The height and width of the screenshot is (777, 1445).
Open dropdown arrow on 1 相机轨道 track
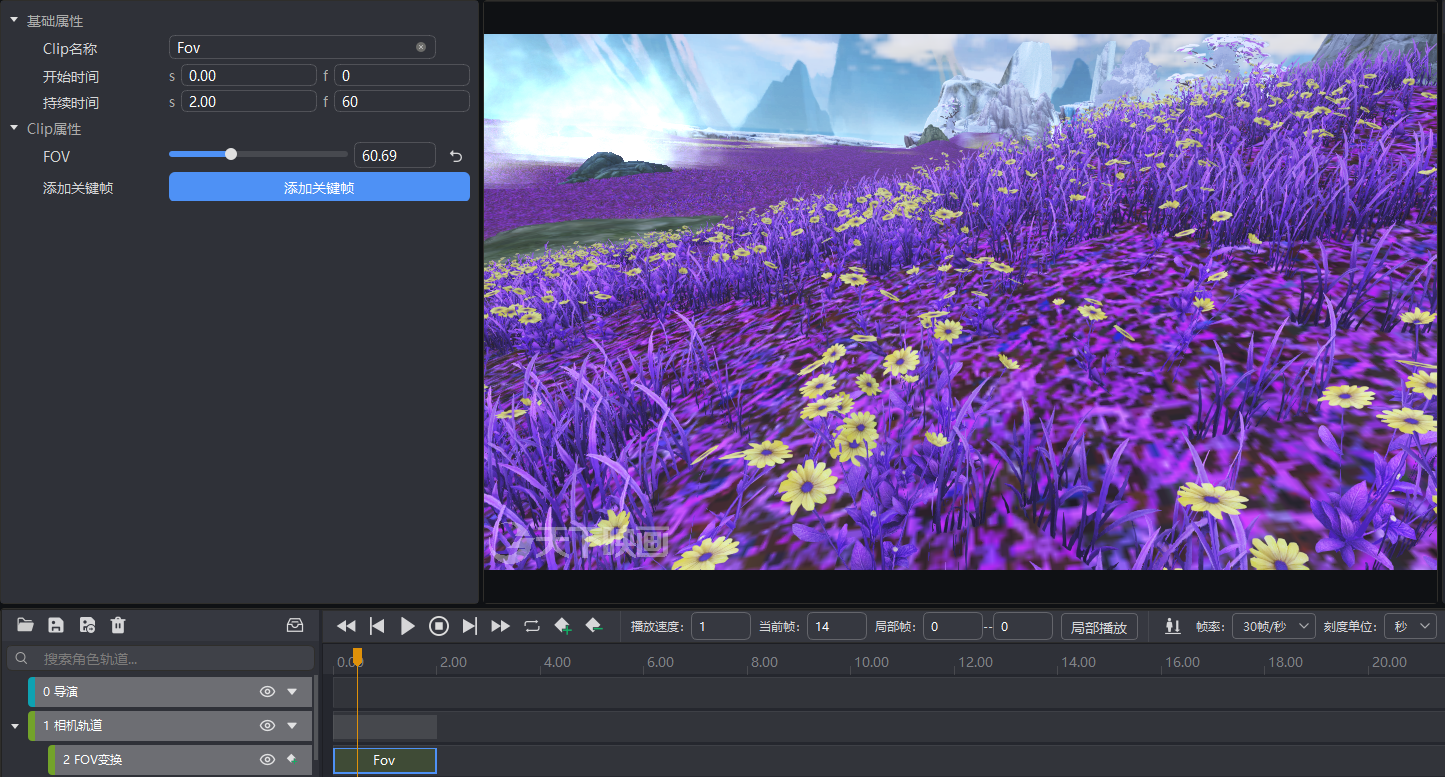pyautogui.click(x=292, y=725)
